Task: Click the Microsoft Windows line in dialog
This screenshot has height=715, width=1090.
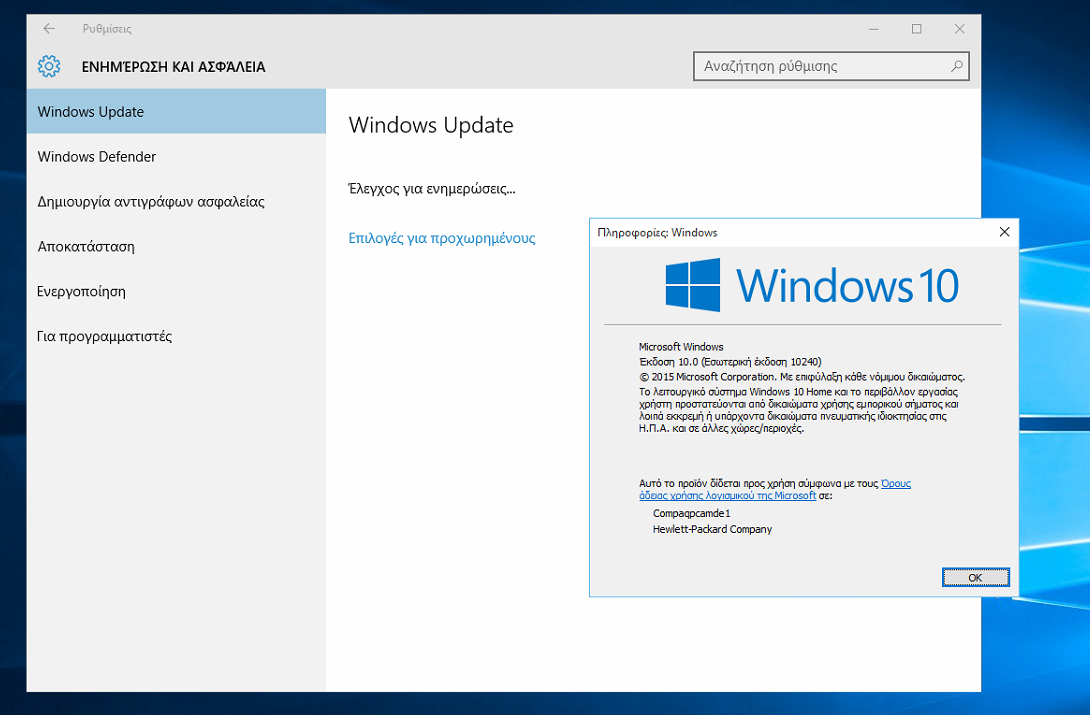Action: point(681,347)
